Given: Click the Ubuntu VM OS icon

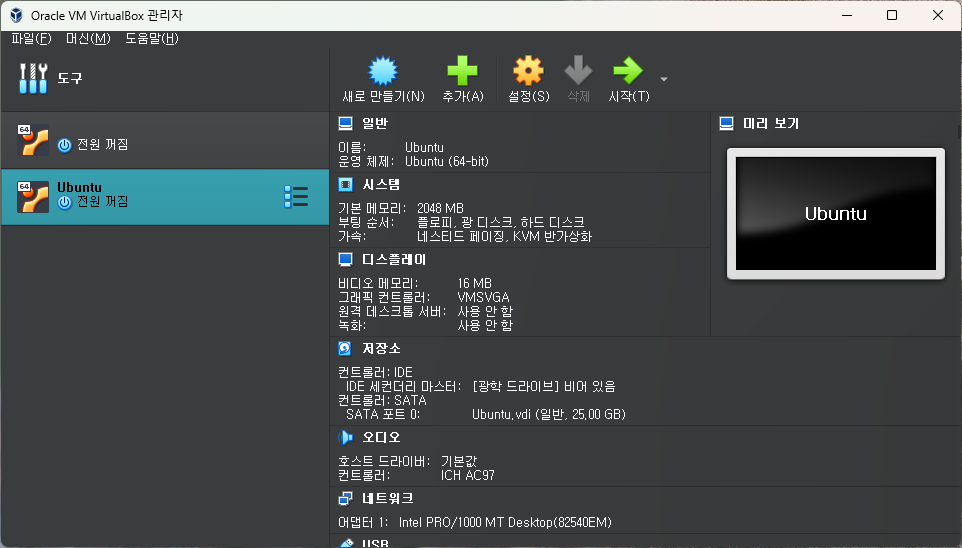Looking at the screenshot, I should 33,197.
